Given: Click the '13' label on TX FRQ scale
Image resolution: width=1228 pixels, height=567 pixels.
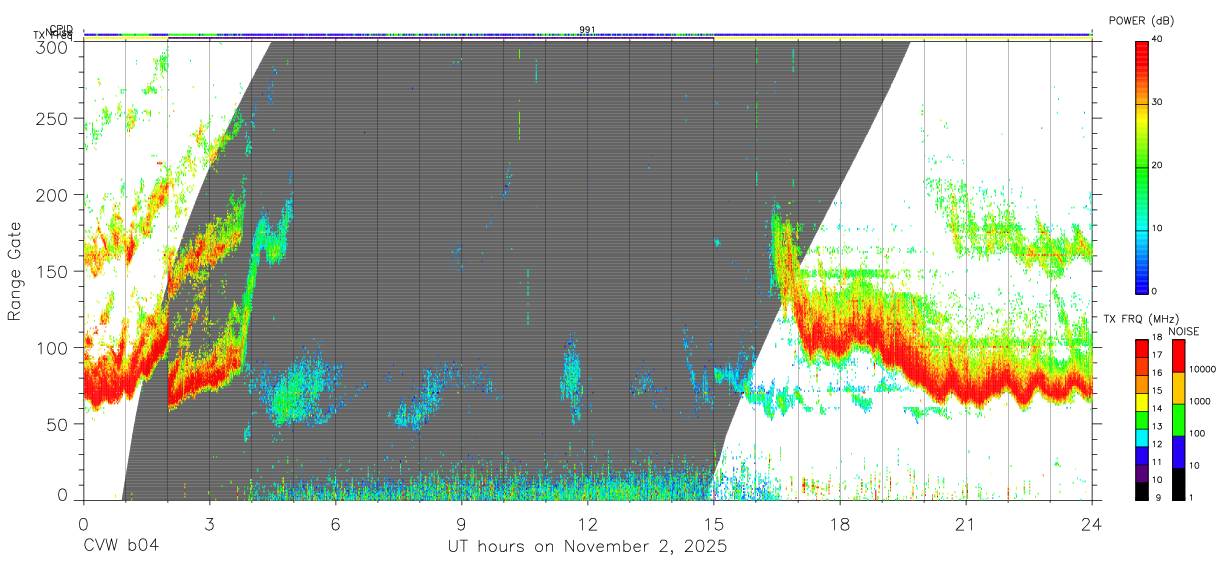Looking at the screenshot, I should click(x=1157, y=426).
